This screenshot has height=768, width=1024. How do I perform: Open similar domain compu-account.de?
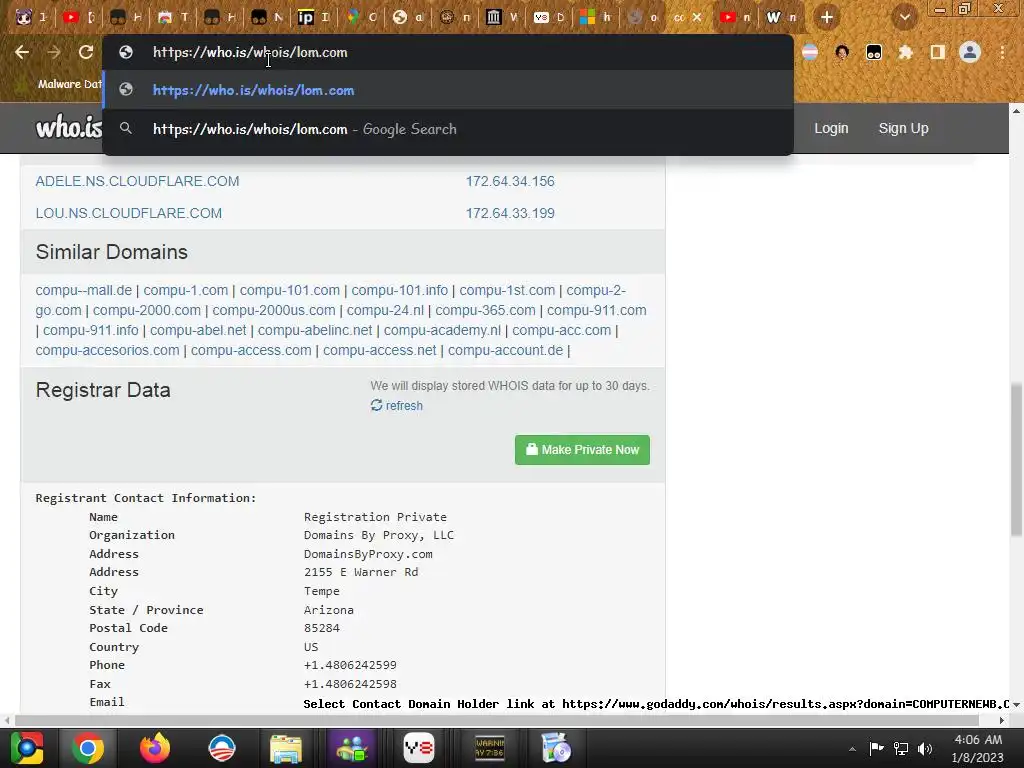pyautogui.click(x=505, y=350)
